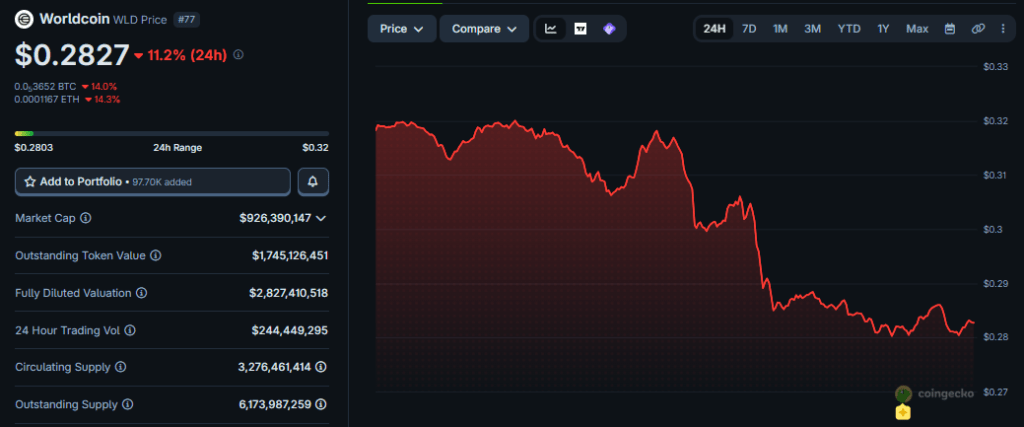This screenshot has height=427, width=1024.
Task: Select the 7D time range tab
Action: 749,29
